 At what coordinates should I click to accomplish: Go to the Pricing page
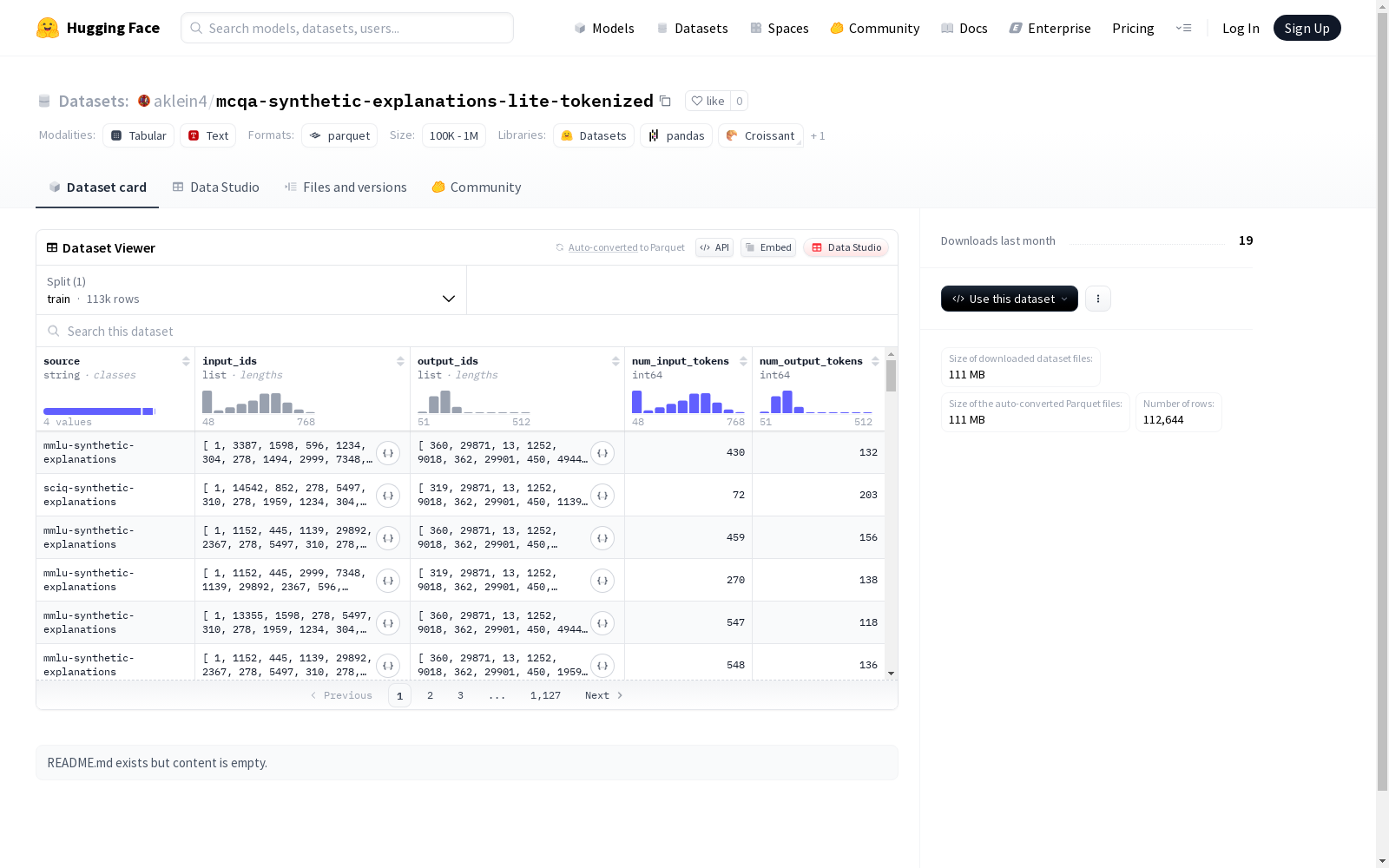1133,28
